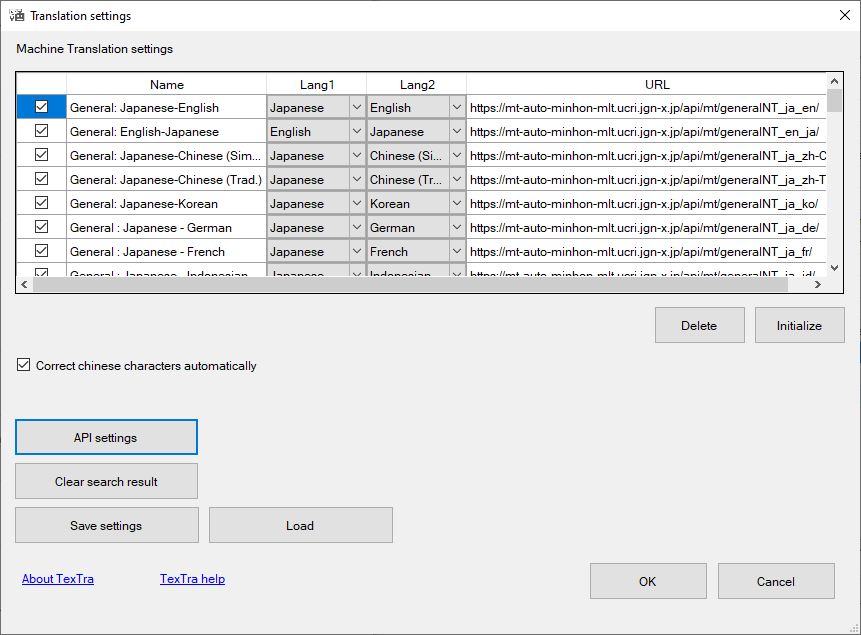This screenshot has width=861, height=635.
Task: Select the 'General : Japanese - French' name cell
Action: 166,251
